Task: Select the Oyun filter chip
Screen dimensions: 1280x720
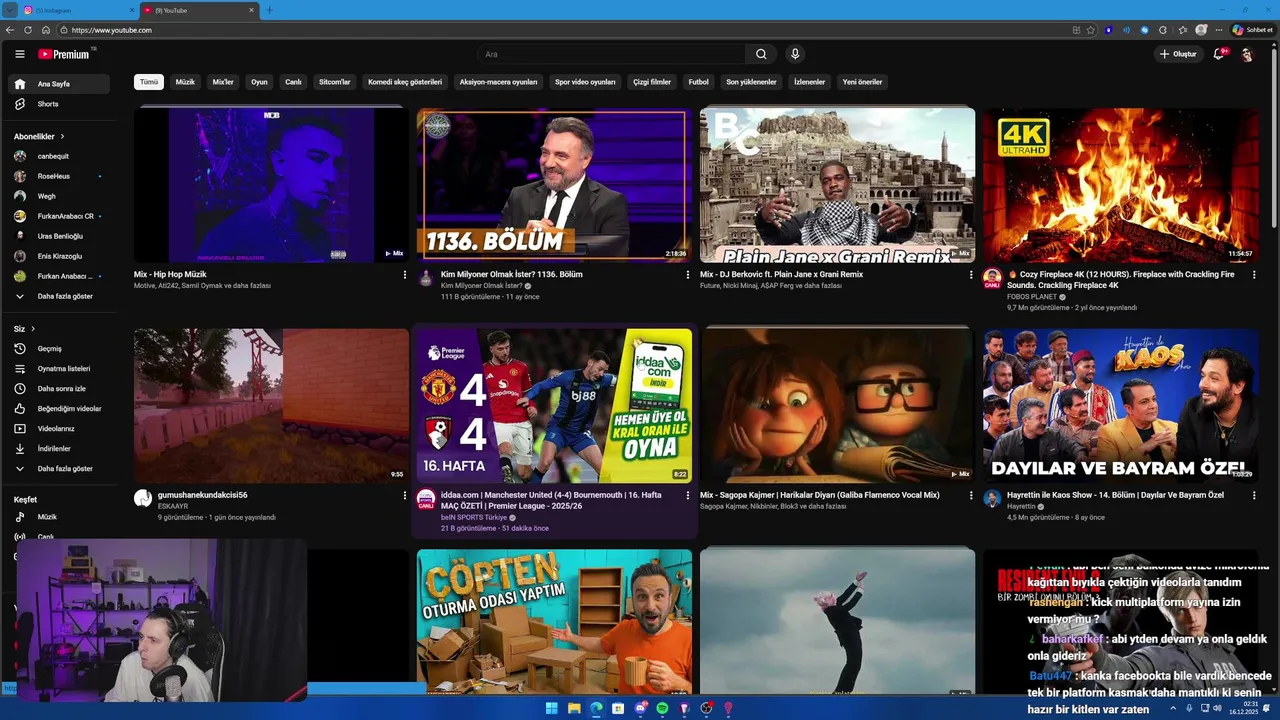Action: coord(259,82)
